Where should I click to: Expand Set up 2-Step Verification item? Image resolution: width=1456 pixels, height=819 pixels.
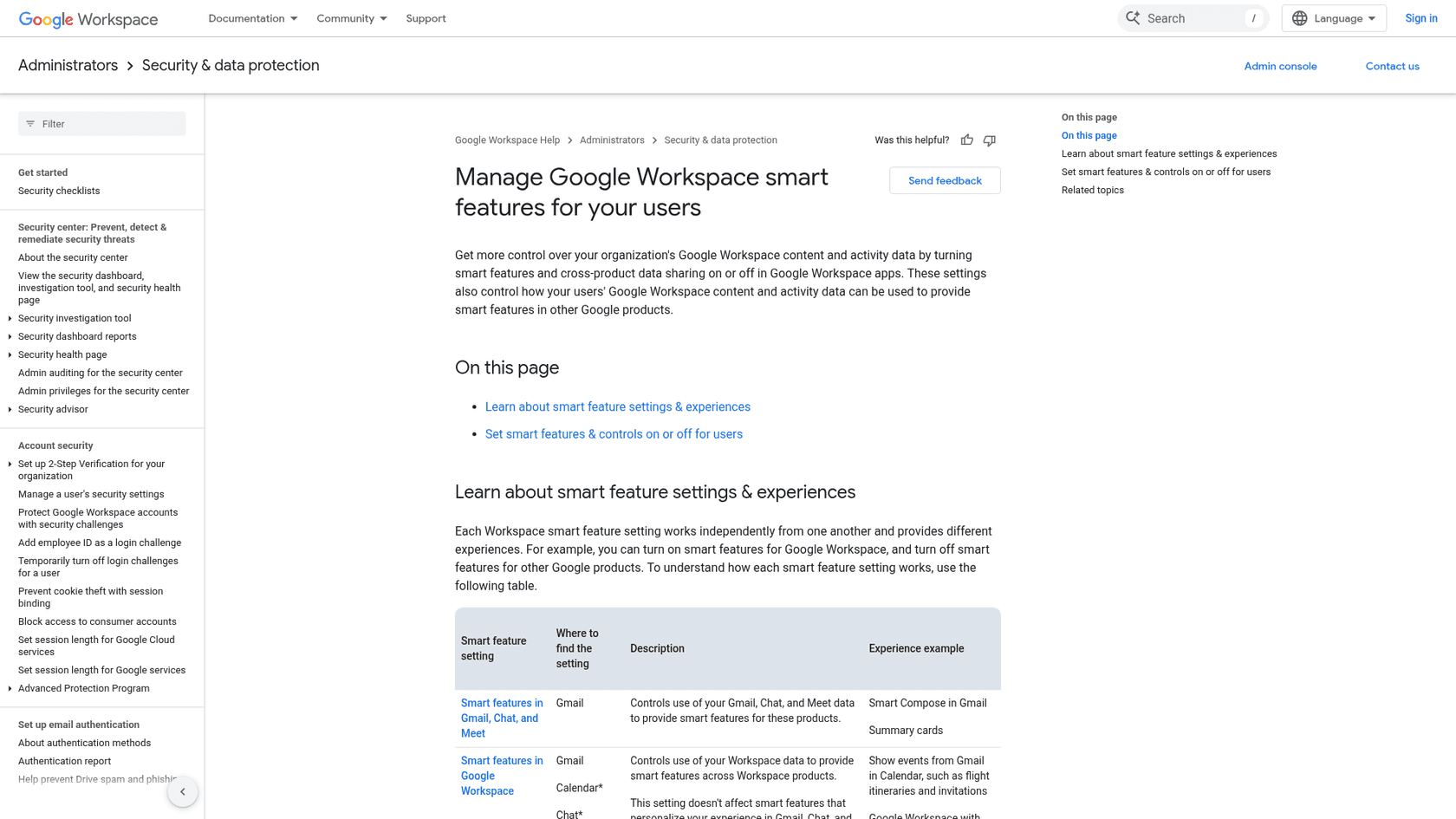click(10, 464)
